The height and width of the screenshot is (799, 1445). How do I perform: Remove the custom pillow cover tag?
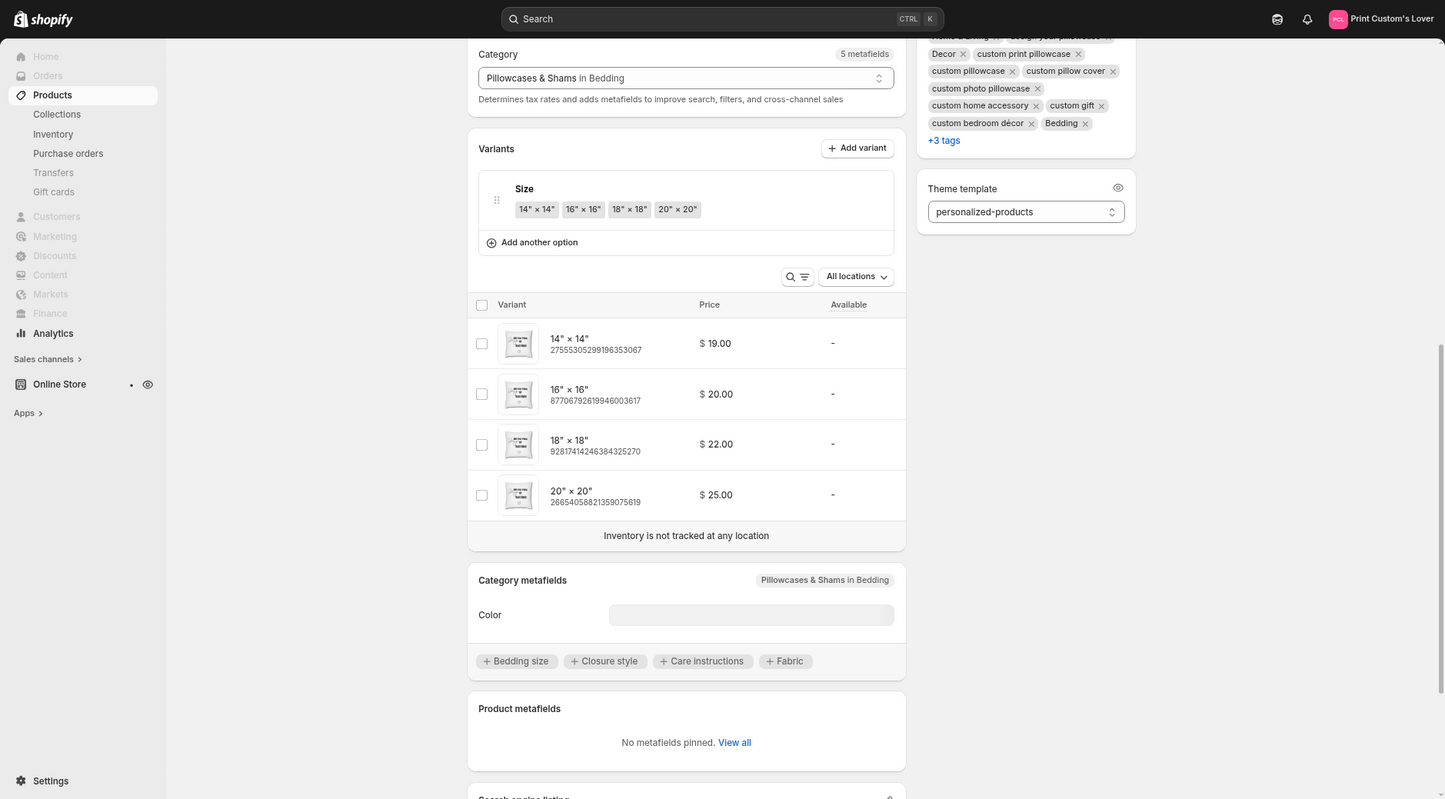point(1112,71)
